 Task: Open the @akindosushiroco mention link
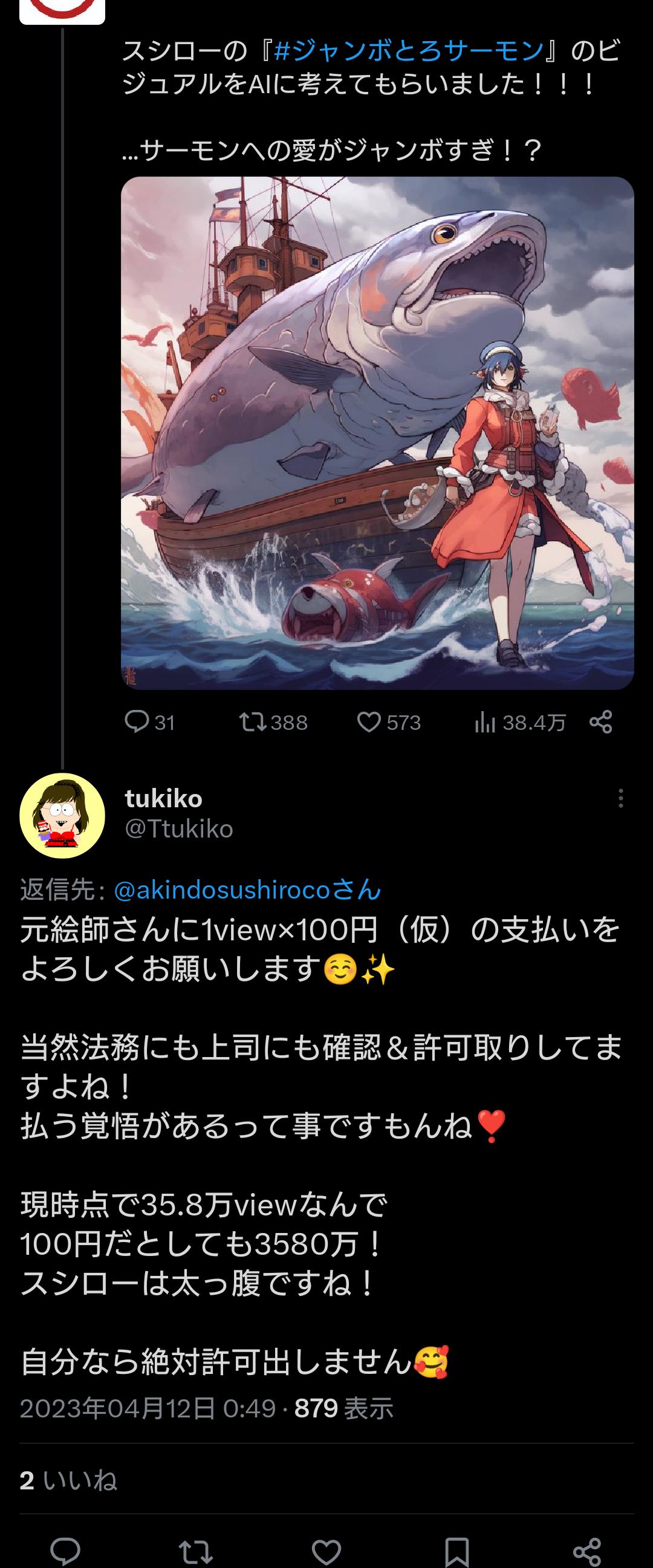pyautogui.click(x=248, y=890)
